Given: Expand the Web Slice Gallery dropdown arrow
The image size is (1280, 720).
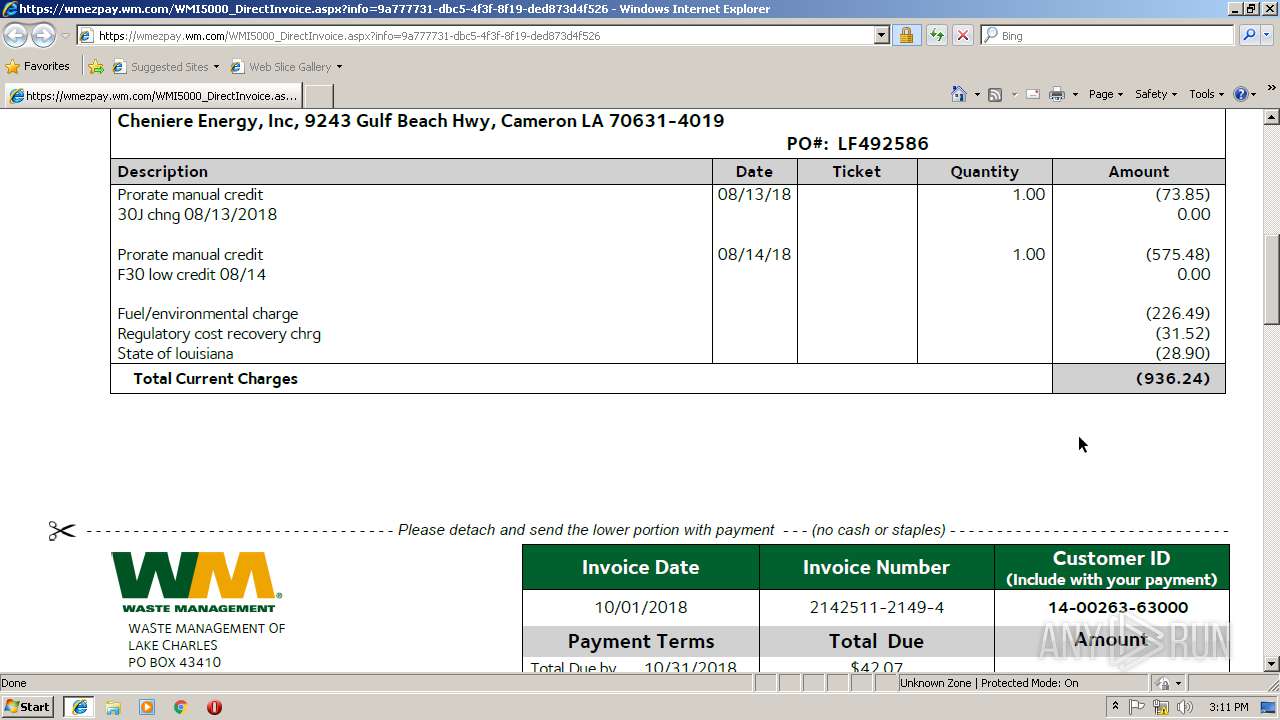Looking at the screenshot, I should 339,67.
